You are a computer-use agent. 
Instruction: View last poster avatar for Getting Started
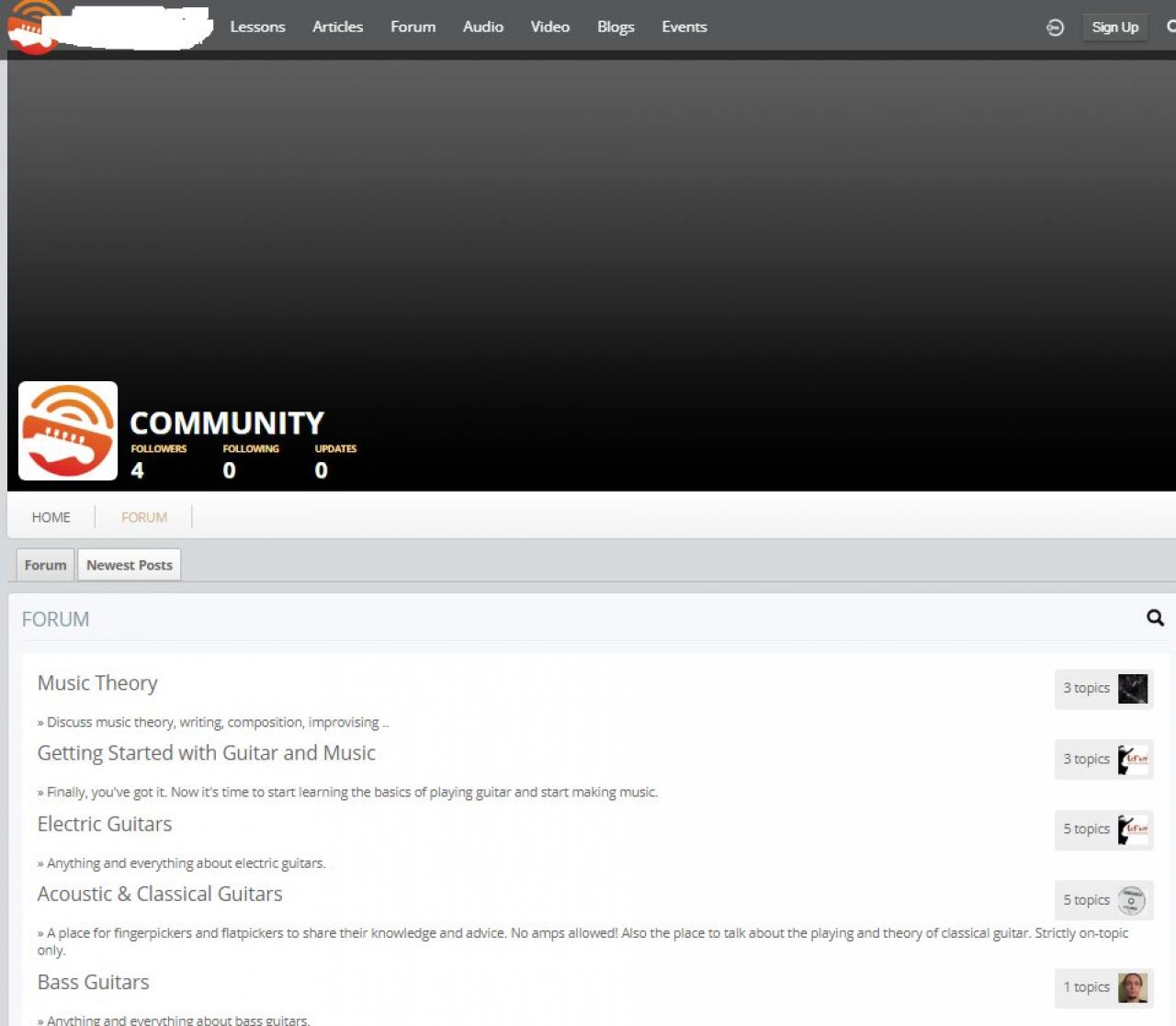point(1133,760)
